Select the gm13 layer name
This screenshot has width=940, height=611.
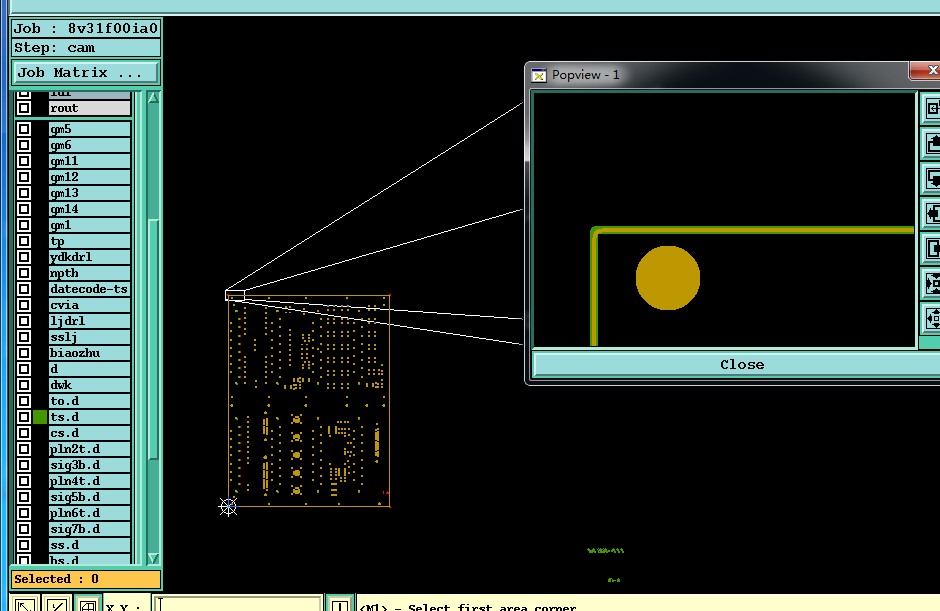pyautogui.click(x=89, y=193)
